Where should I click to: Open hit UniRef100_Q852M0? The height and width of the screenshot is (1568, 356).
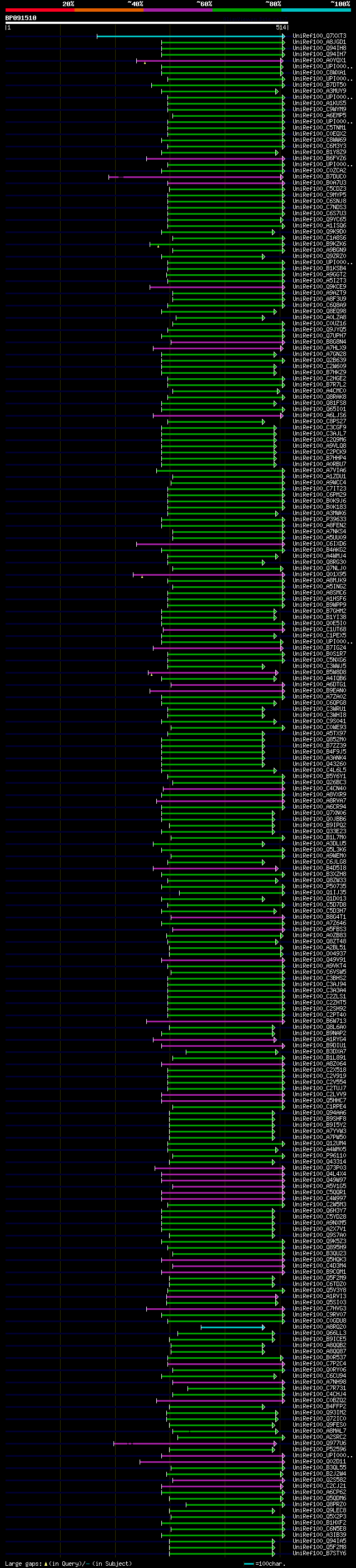(319, 740)
